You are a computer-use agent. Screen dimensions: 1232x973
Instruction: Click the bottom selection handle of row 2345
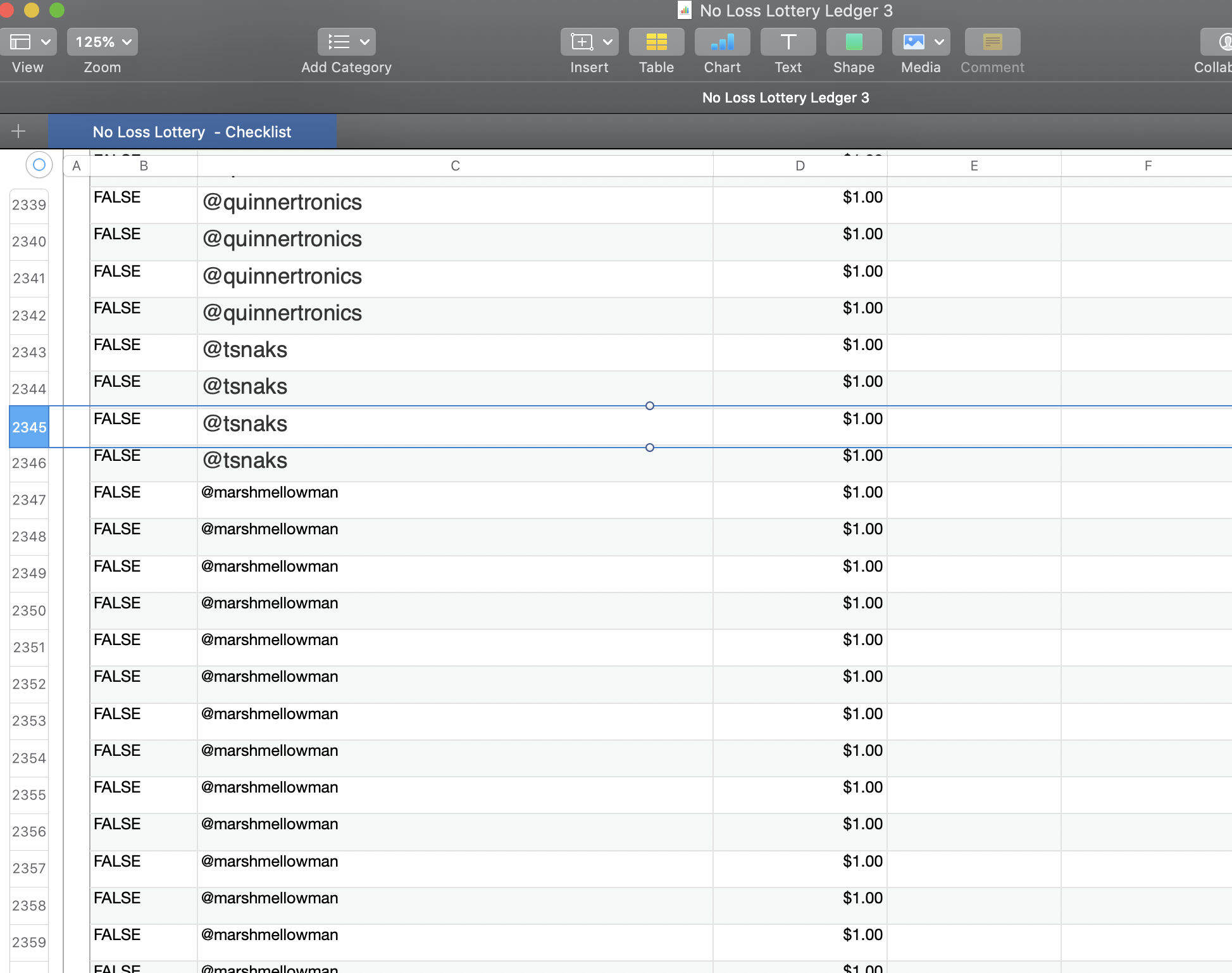tap(649, 448)
